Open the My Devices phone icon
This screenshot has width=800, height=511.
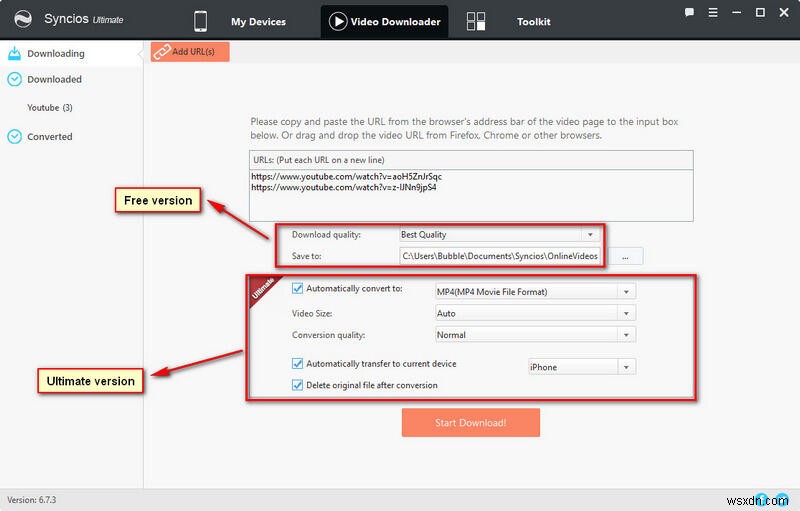(201, 21)
